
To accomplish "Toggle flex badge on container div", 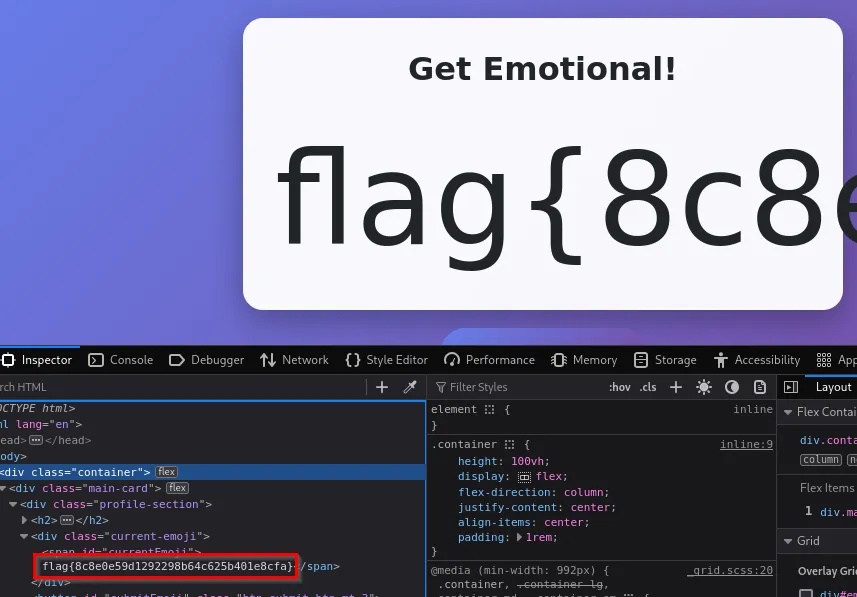I will point(166,472).
